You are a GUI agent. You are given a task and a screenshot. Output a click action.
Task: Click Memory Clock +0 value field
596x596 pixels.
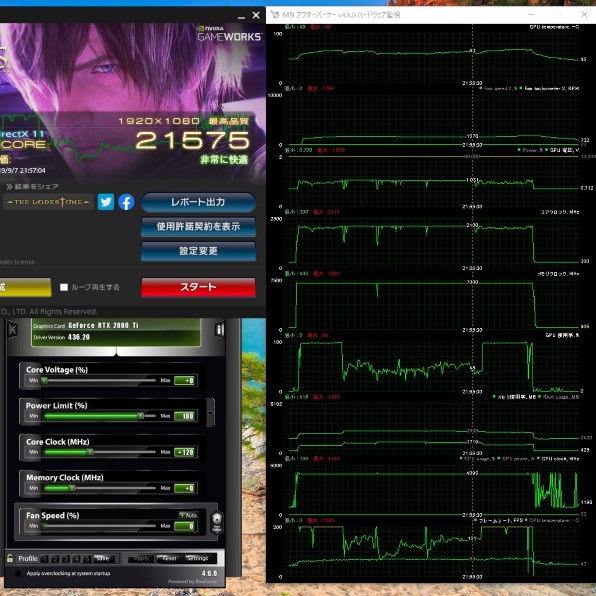point(184,488)
